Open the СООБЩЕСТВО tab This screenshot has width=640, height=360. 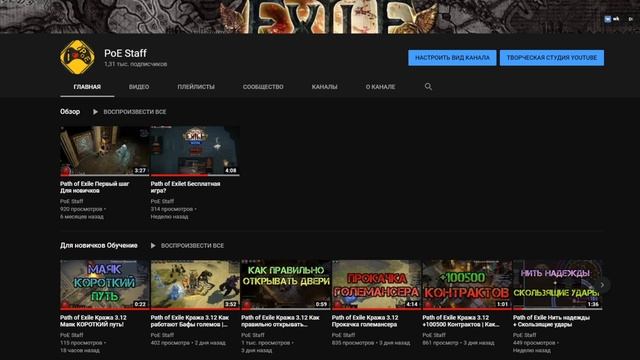(263, 87)
